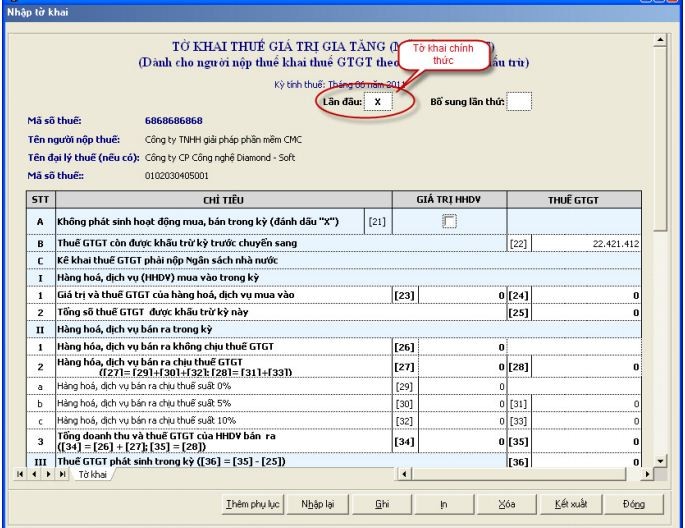Click tax cell for indicator [25]

586,313
